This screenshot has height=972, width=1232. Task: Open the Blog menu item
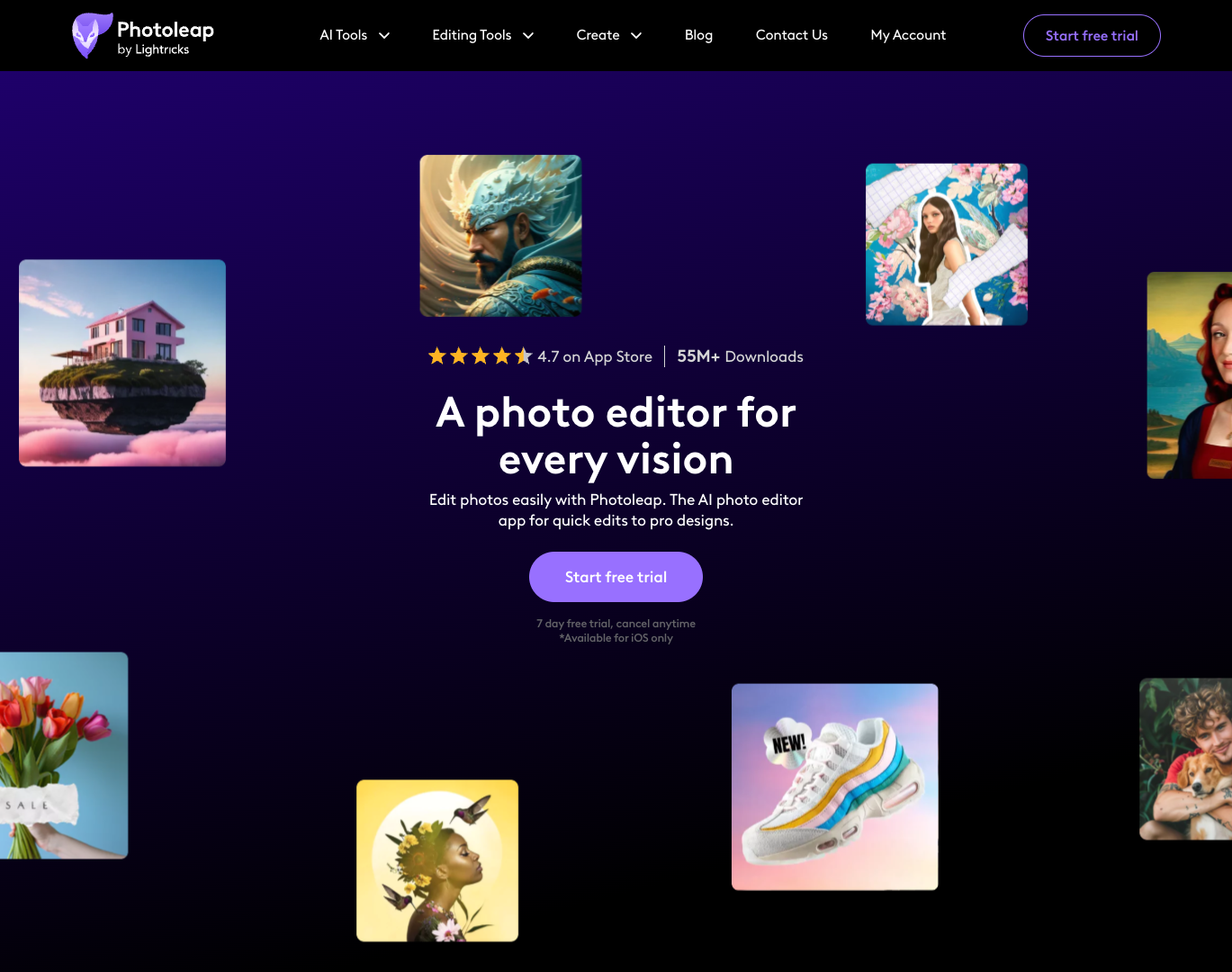(698, 35)
